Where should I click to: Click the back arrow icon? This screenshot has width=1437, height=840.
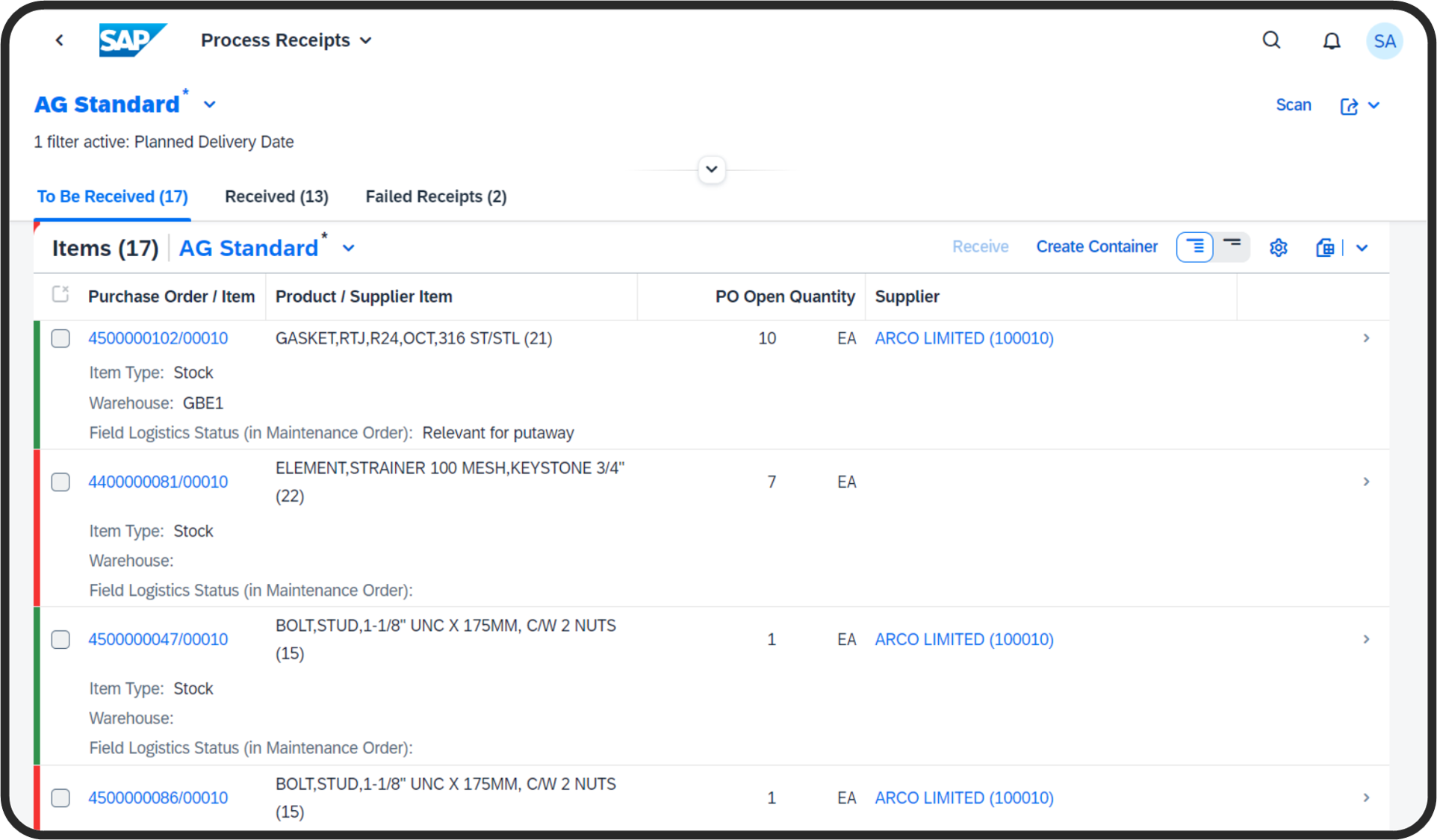coord(60,40)
